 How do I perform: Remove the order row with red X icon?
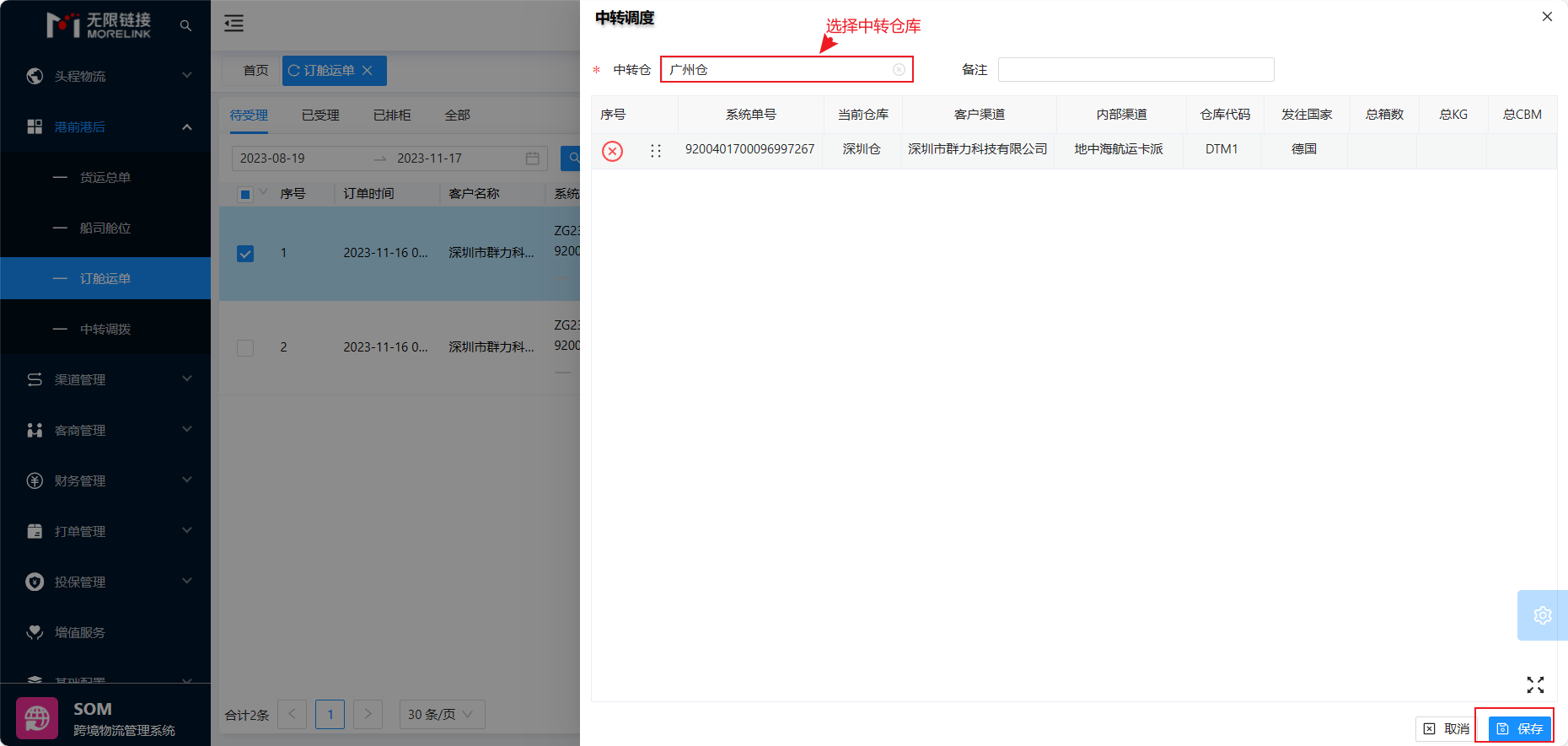[612, 151]
